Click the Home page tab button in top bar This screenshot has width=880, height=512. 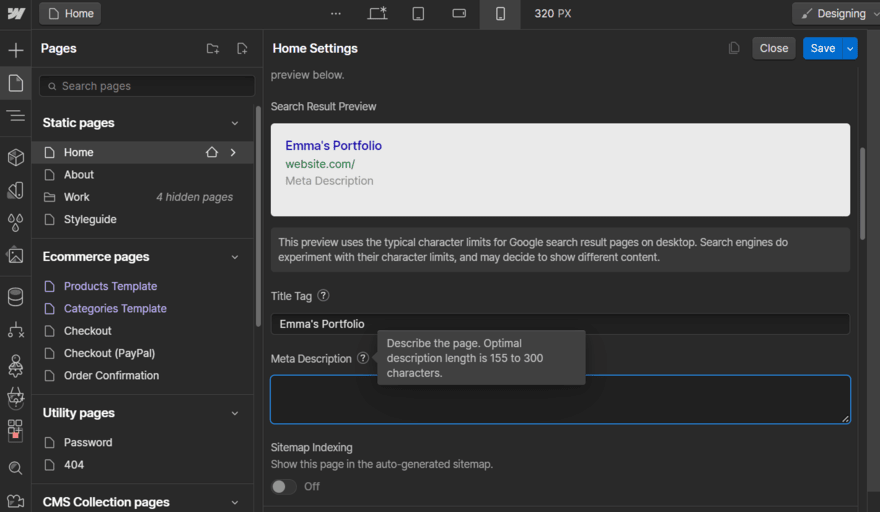[x=70, y=13]
